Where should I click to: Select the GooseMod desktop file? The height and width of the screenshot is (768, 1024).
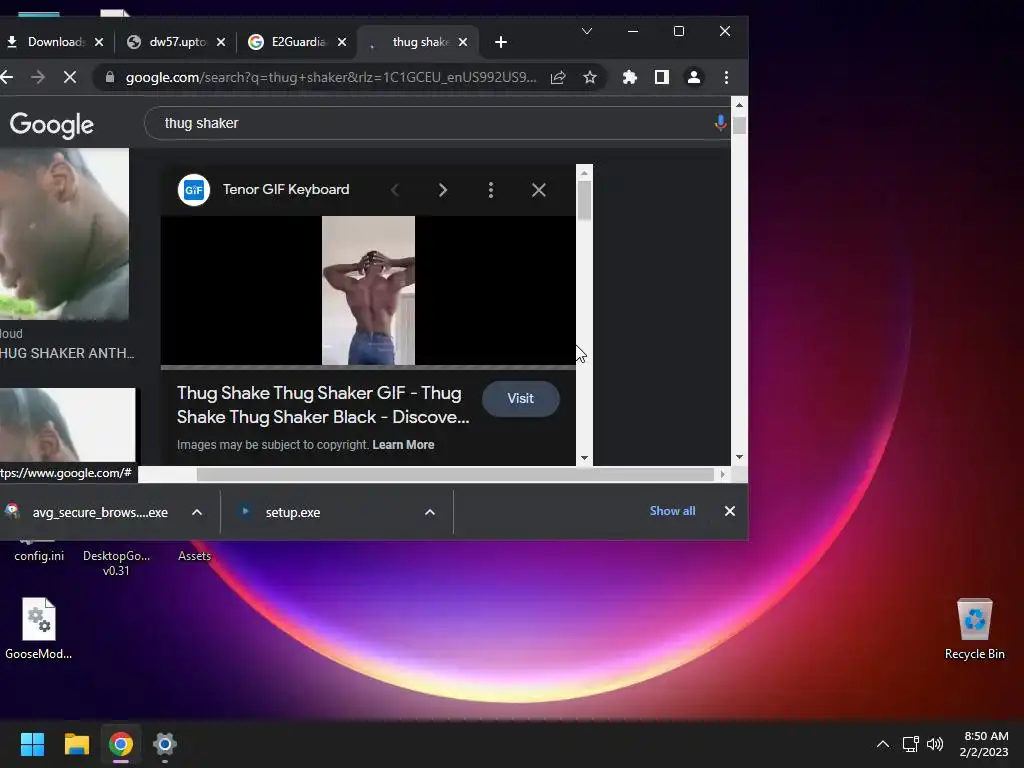pos(39,628)
